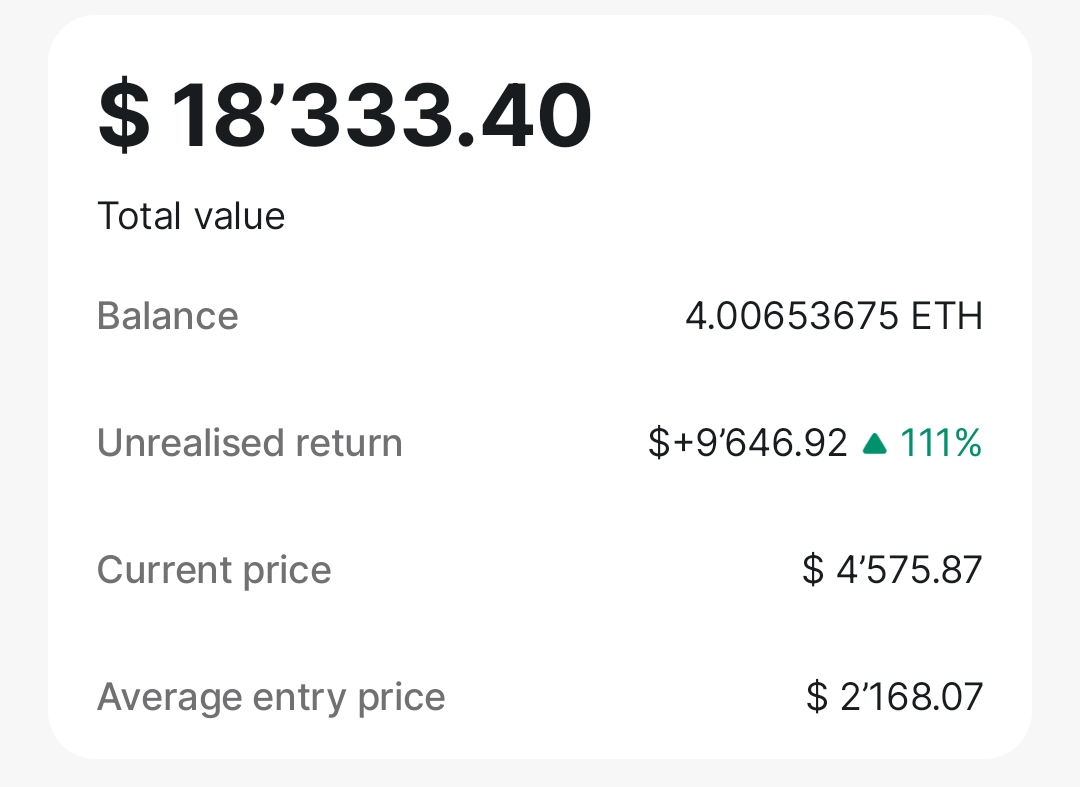Click the green upward triangle icon
The image size is (1080, 787).
click(875, 444)
